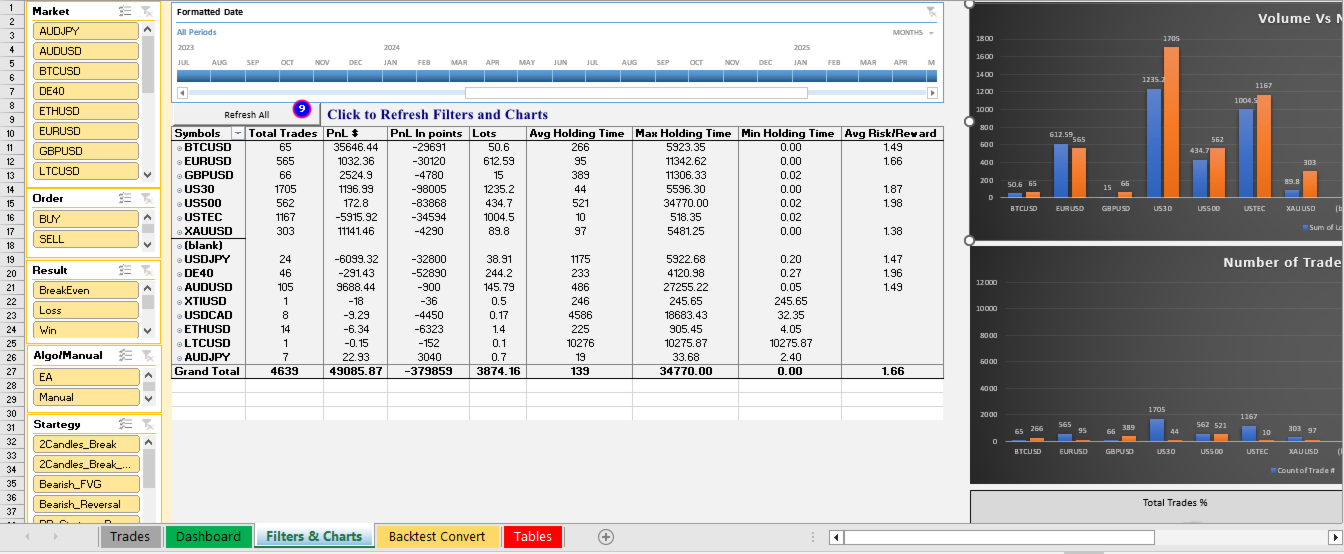
Task: Enable multi-select on the Algo/Manual slicer
Action: (x=125, y=355)
